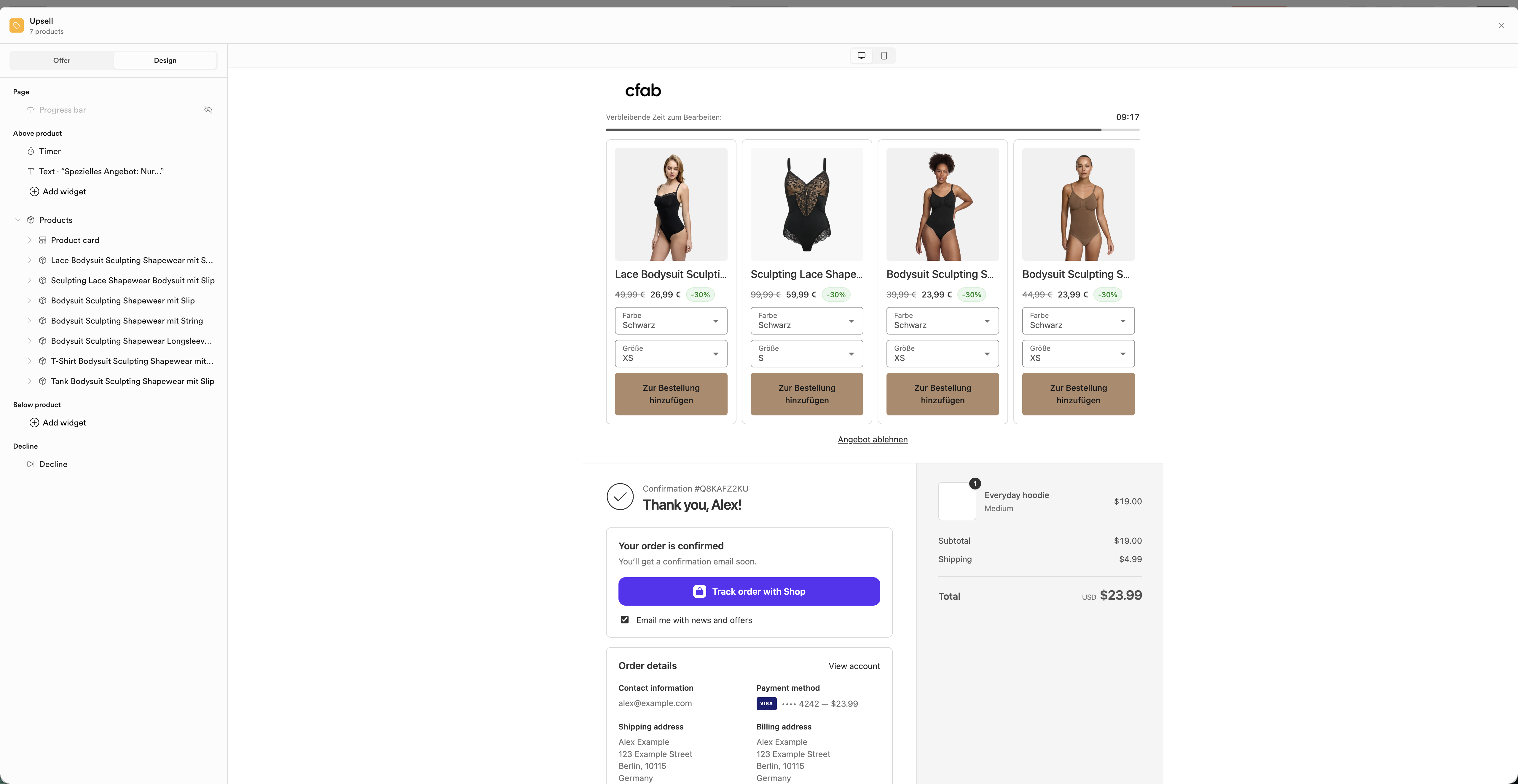This screenshot has width=1518, height=784.
Task: Expand Bodysuit Sculpting Shapewear mit String
Action: 29,321
